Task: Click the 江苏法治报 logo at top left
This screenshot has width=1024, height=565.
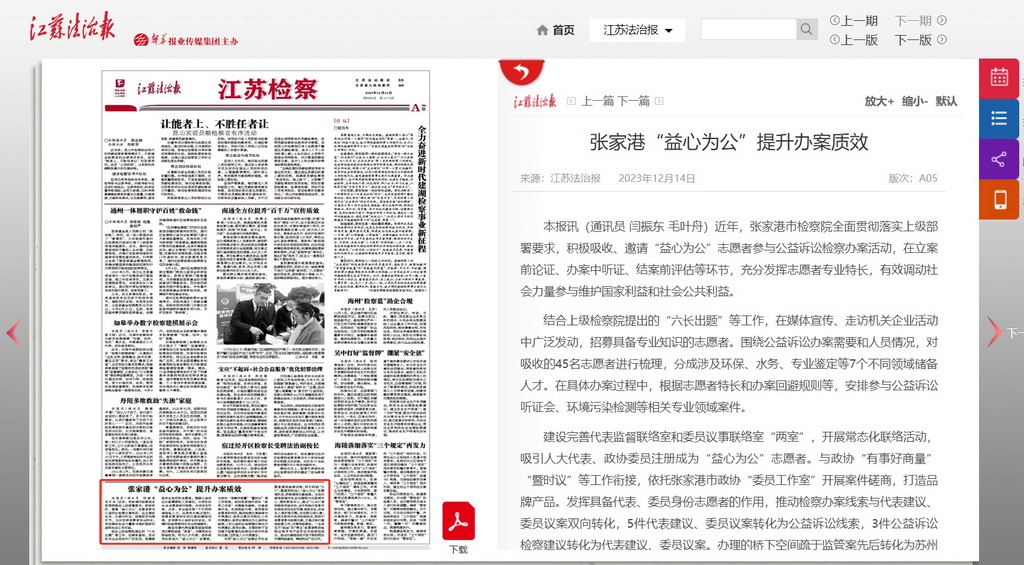Action: pos(72,27)
